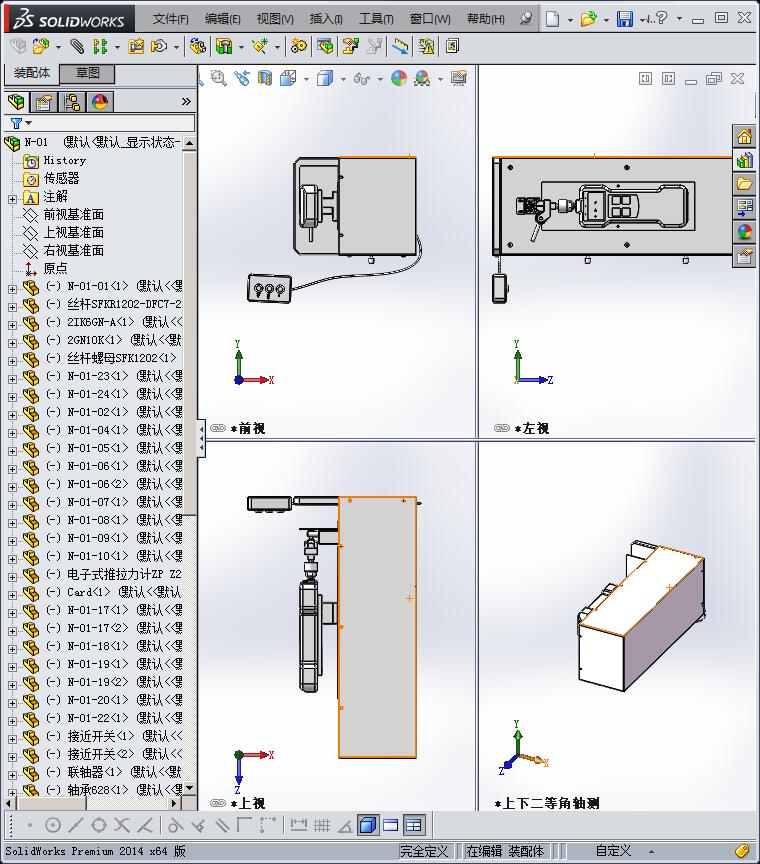Expand the N-01-01<1> component node
The image size is (760, 864).
pos(13,289)
